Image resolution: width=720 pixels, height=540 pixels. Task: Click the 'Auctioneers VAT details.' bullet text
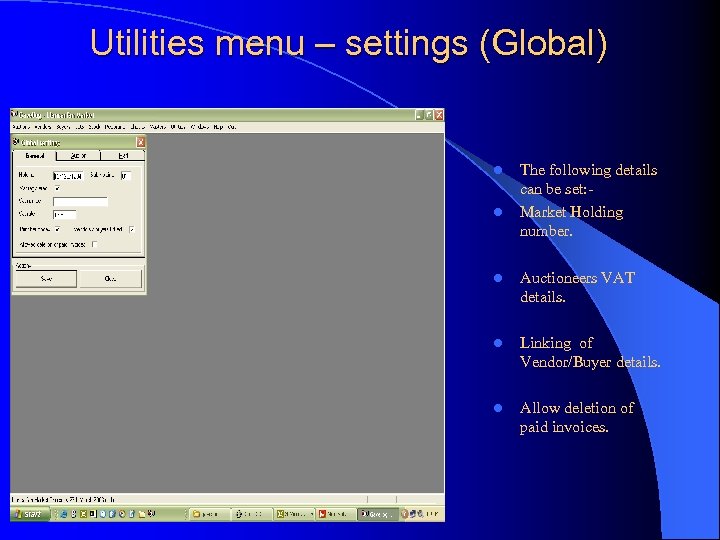(577, 287)
